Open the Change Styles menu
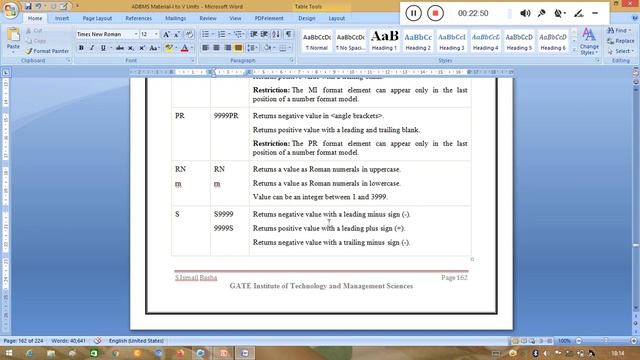The height and width of the screenshot is (360, 640). [589, 41]
